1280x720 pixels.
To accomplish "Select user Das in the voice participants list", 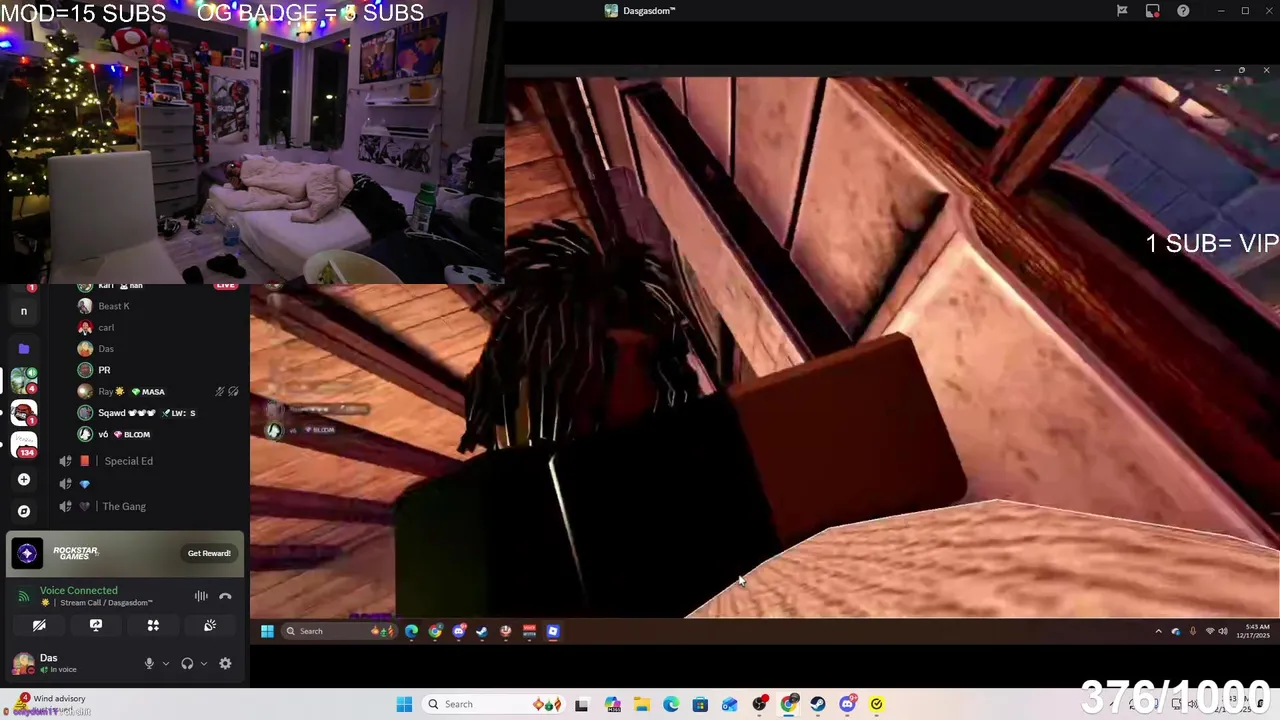I will click(106, 348).
